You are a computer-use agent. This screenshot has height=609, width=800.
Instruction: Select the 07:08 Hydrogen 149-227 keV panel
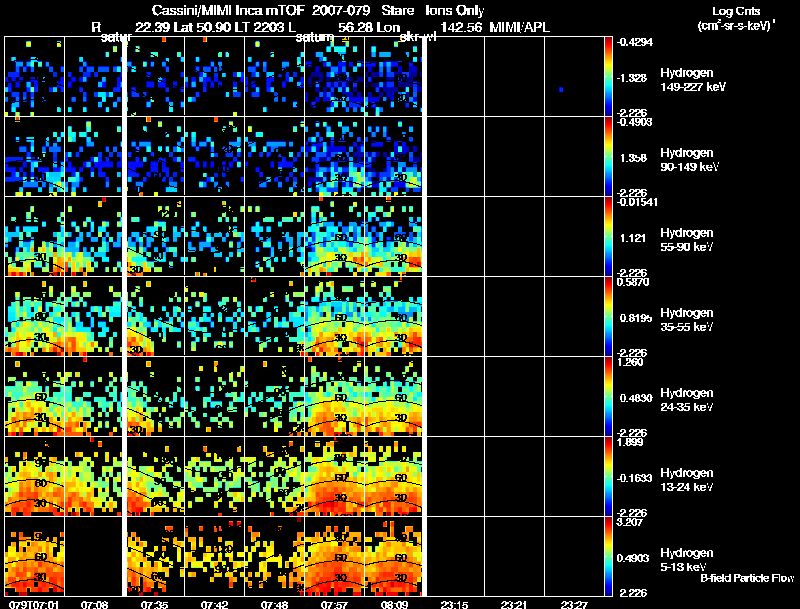pos(94,77)
